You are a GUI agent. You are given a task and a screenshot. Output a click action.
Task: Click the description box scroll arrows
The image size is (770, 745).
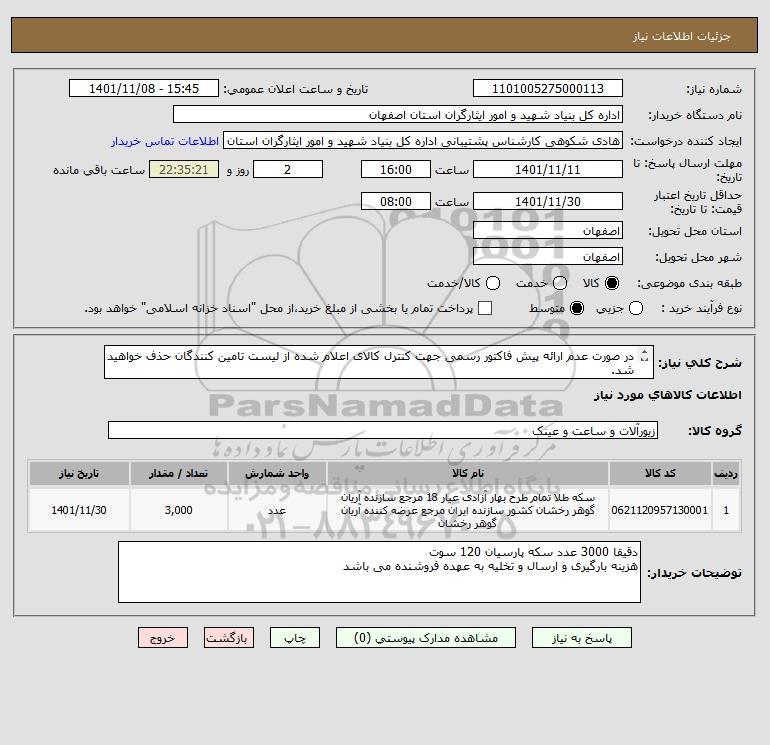645,356
